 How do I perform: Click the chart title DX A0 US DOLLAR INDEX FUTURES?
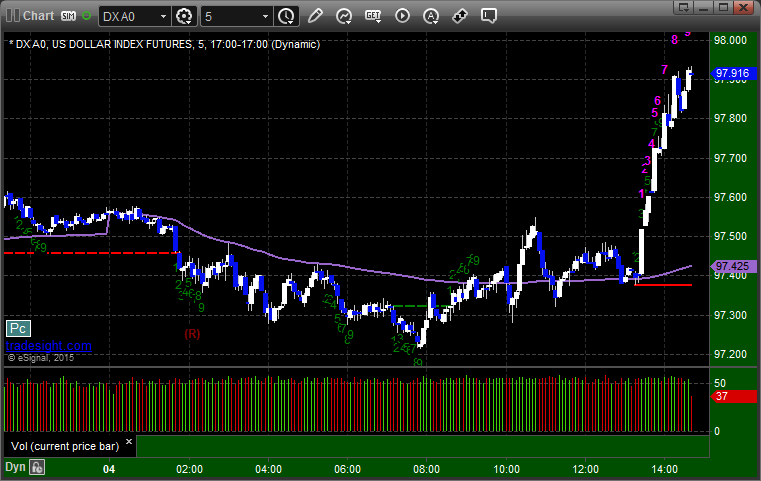pyautogui.click(x=165, y=44)
